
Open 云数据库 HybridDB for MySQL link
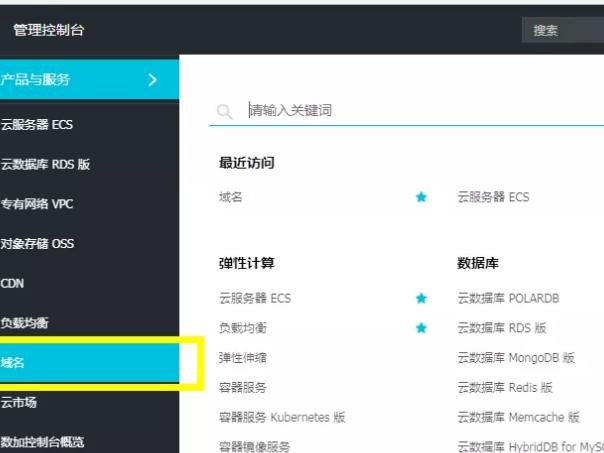pos(530,446)
